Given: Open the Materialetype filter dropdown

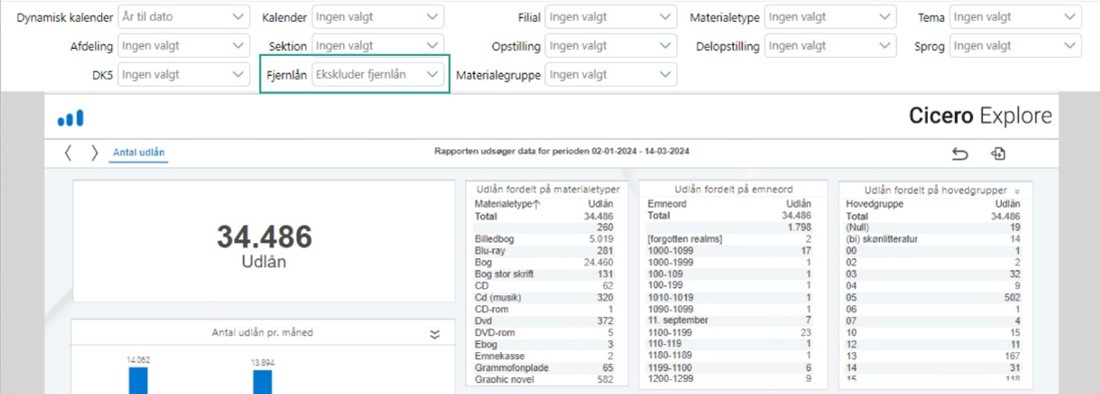Looking at the screenshot, I should click(x=831, y=17).
